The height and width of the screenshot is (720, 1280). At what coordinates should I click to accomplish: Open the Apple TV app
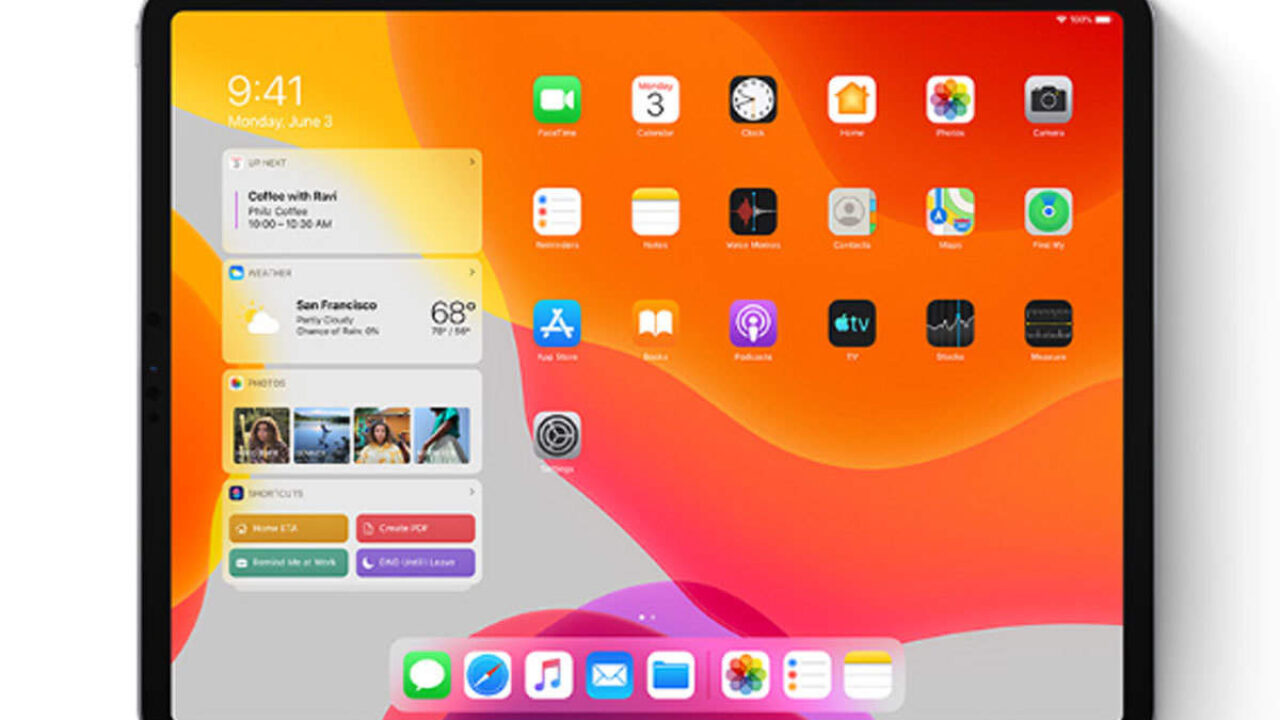click(x=851, y=324)
